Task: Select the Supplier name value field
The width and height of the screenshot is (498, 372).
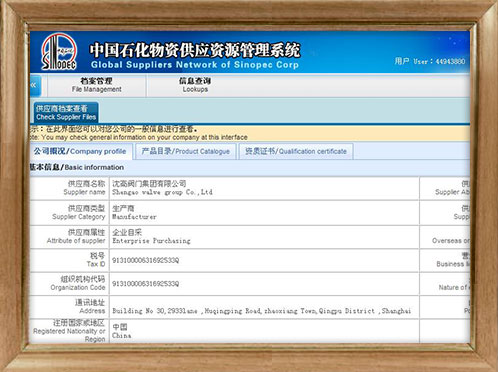Action: pyautogui.click(x=264, y=188)
